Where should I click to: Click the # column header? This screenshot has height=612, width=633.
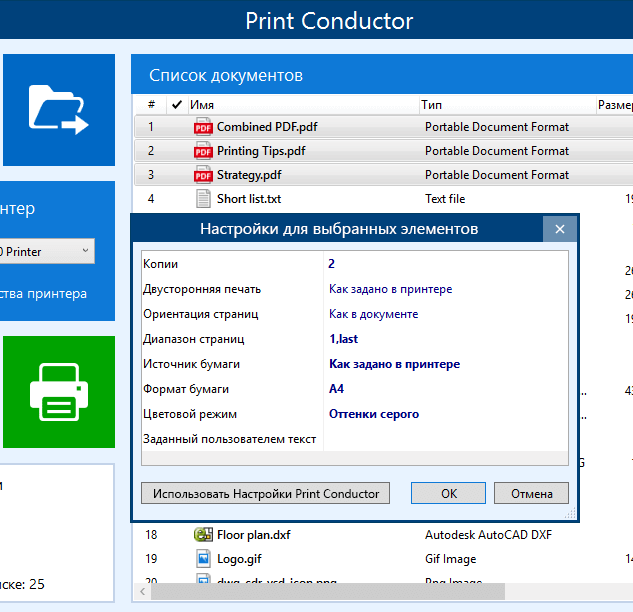pyautogui.click(x=151, y=105)
